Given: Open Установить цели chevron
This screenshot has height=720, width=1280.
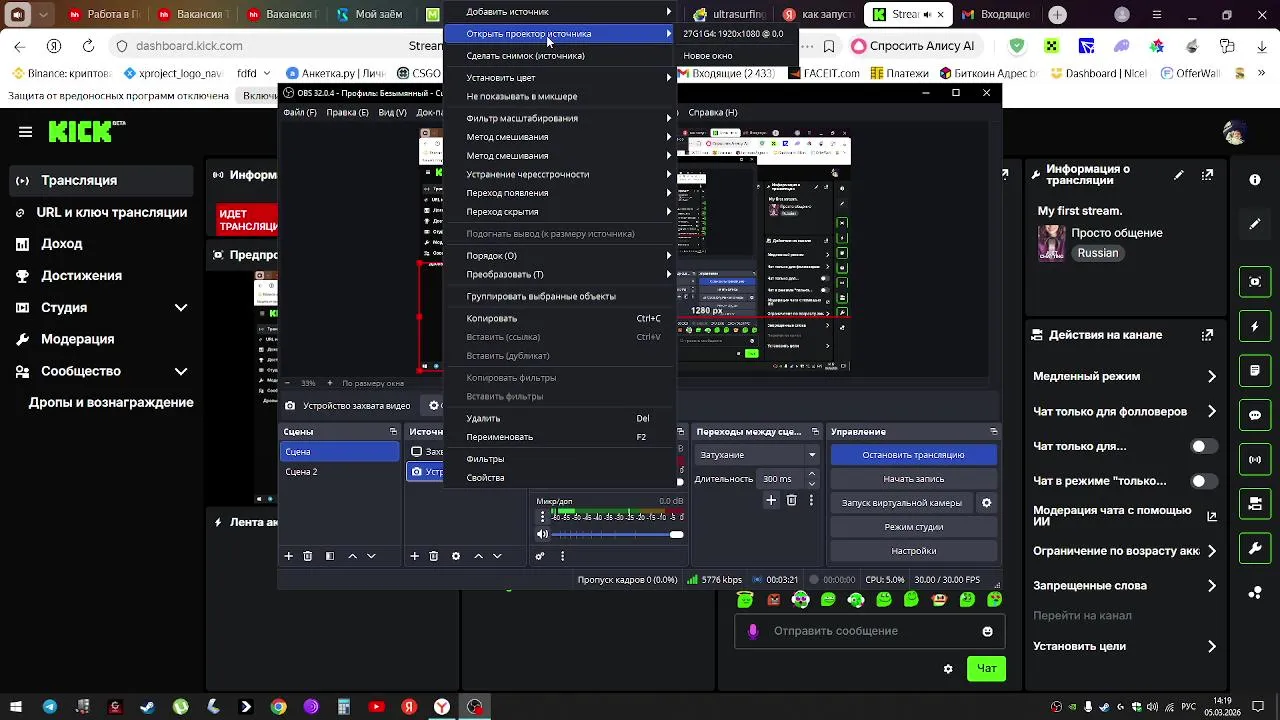Looking at the screenshot, I should click(x=1212, y=646).
